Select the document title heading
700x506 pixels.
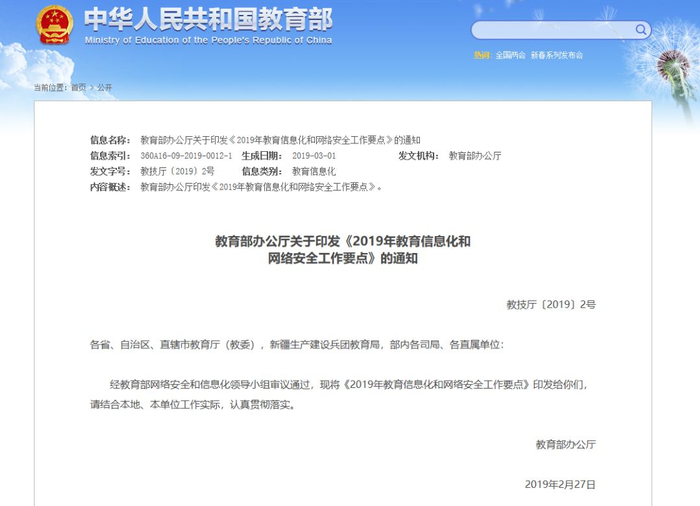[342, 250]
